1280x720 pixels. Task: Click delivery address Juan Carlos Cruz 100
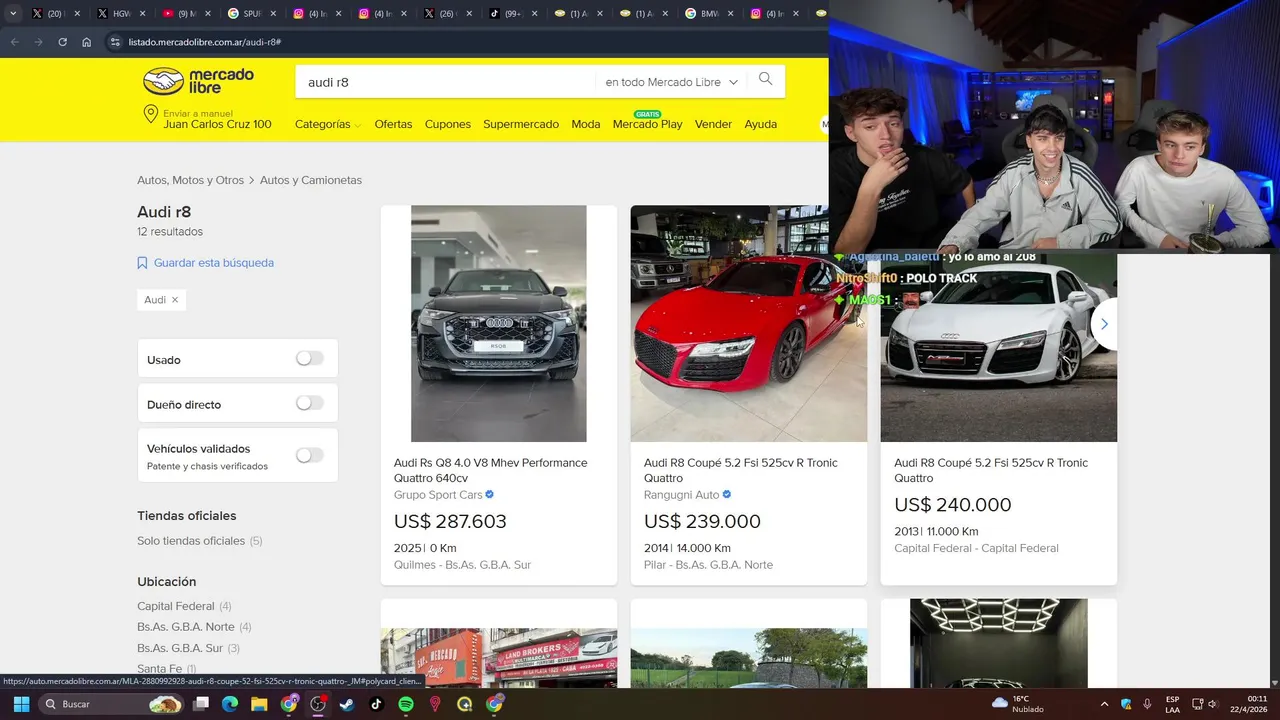pos(217,124)
